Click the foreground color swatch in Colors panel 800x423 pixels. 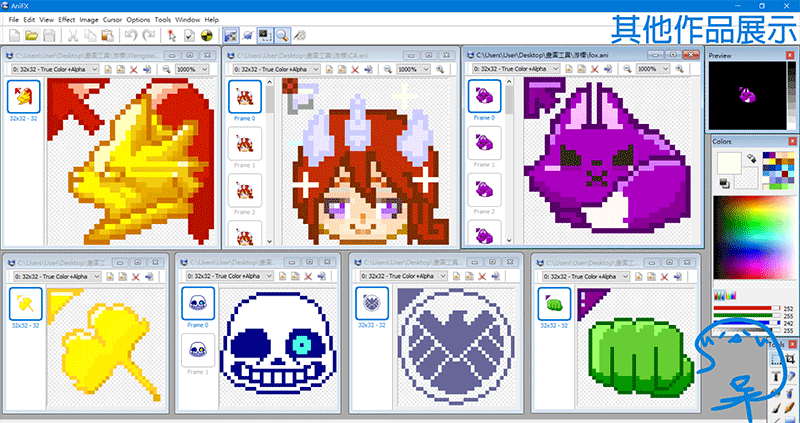coord(729,164)
